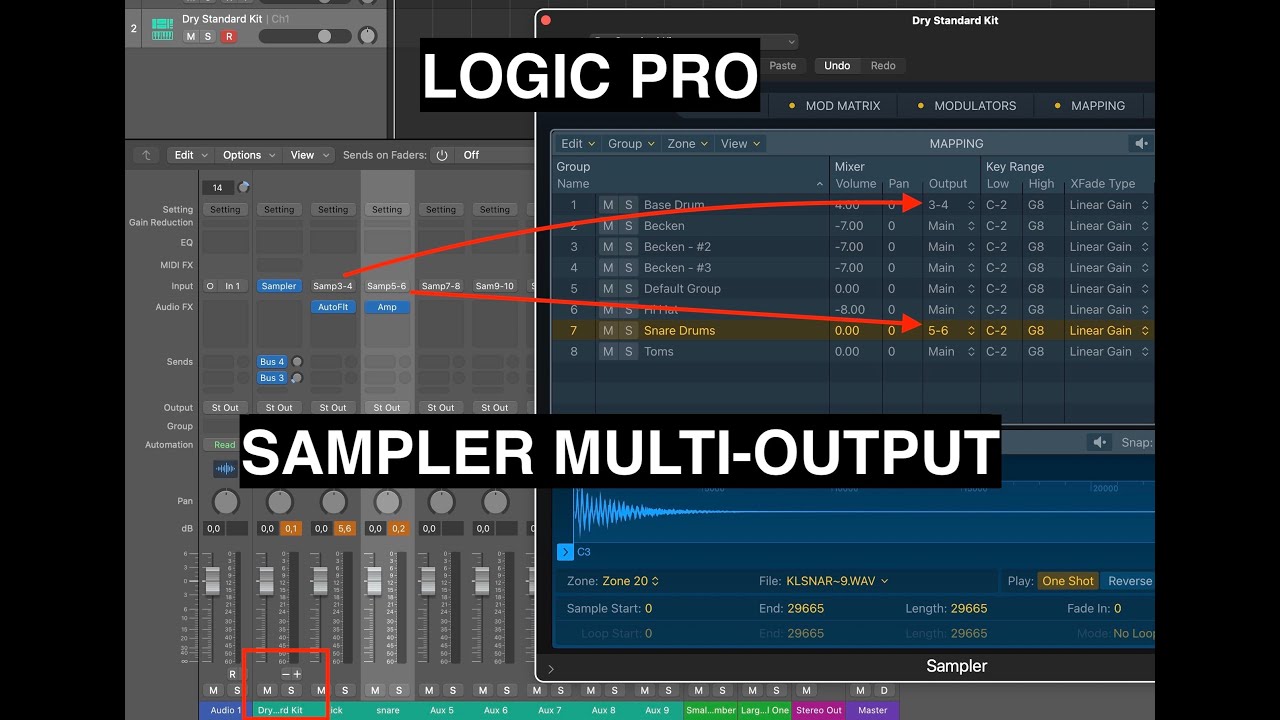Click the drum kit icon on track 2
The width and height of the screenshot is (1280, 720).
point(162,29)
